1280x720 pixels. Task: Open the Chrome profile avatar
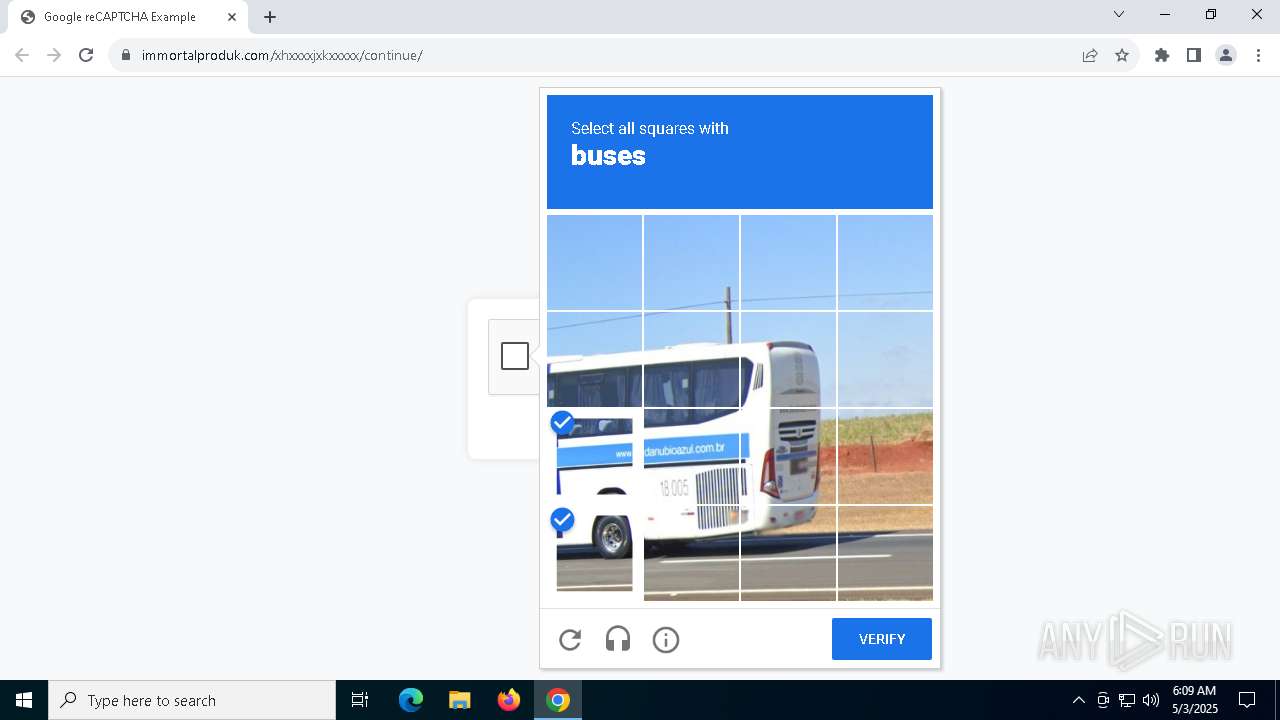1226,55
